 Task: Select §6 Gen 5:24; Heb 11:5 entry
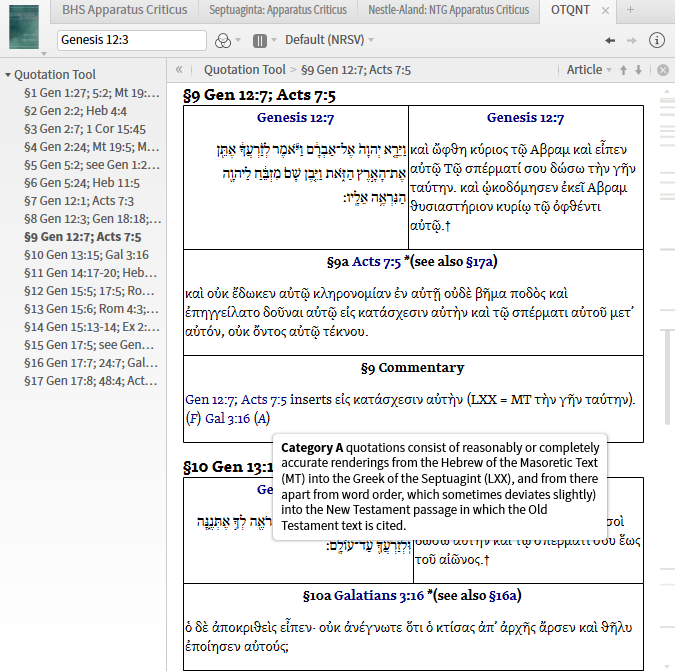(x=82, y=183)
